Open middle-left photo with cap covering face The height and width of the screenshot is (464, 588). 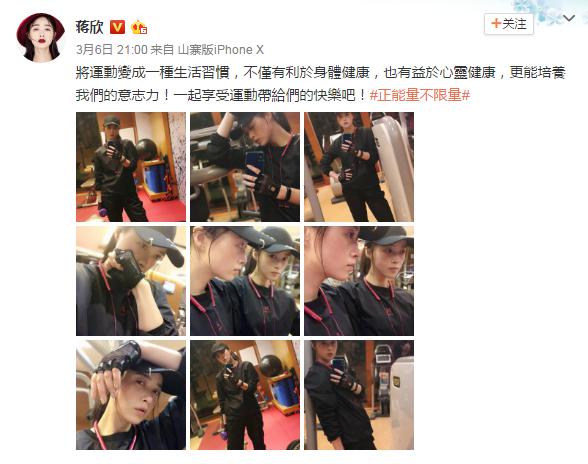[x=131, y=281]
